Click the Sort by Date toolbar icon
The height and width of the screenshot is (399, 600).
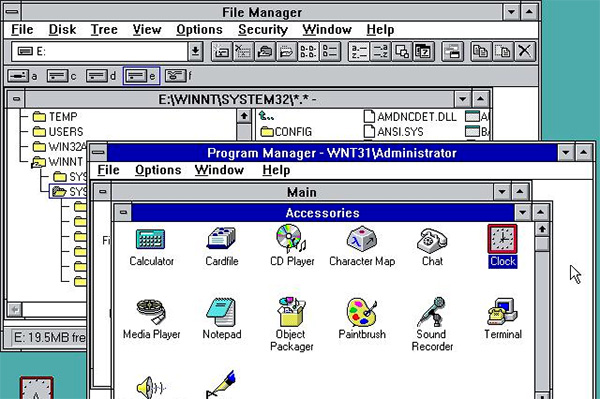coord(424,51)
